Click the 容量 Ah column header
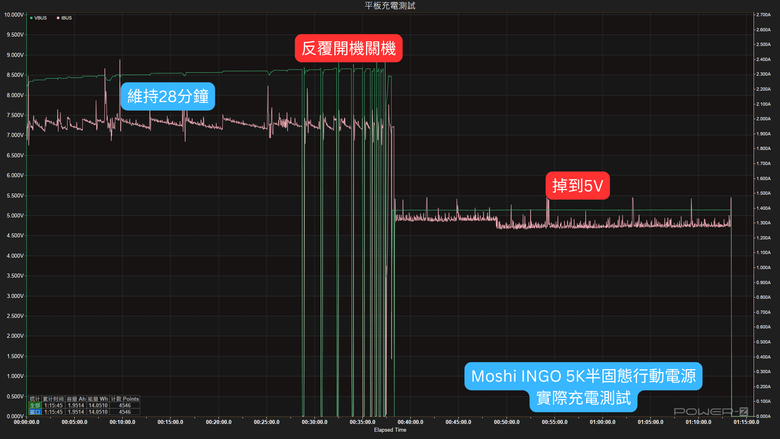This screenshot has width=780, height=439. pyautogui.click(x=76, y=399)
